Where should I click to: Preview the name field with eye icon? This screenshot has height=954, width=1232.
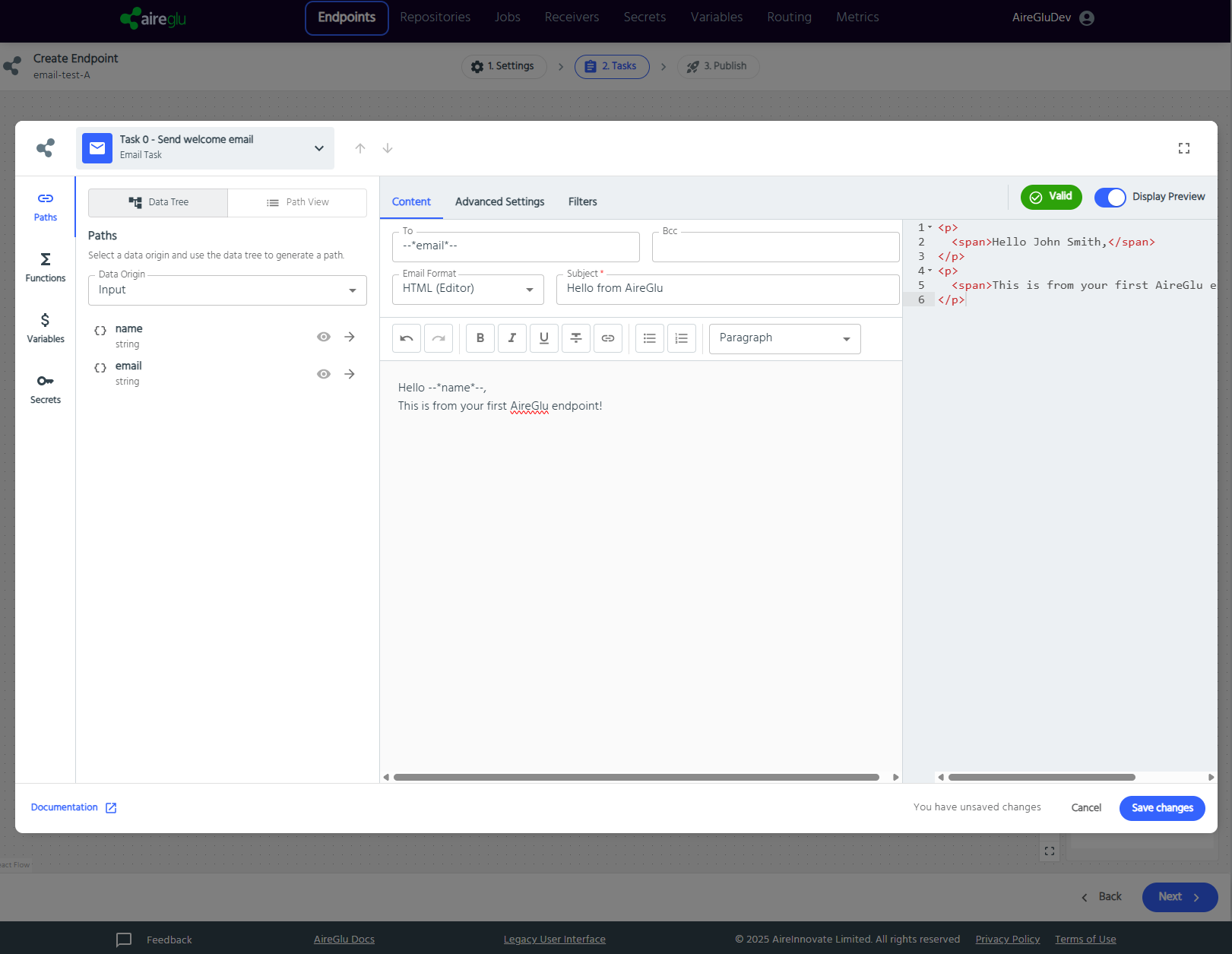point(324,337)
